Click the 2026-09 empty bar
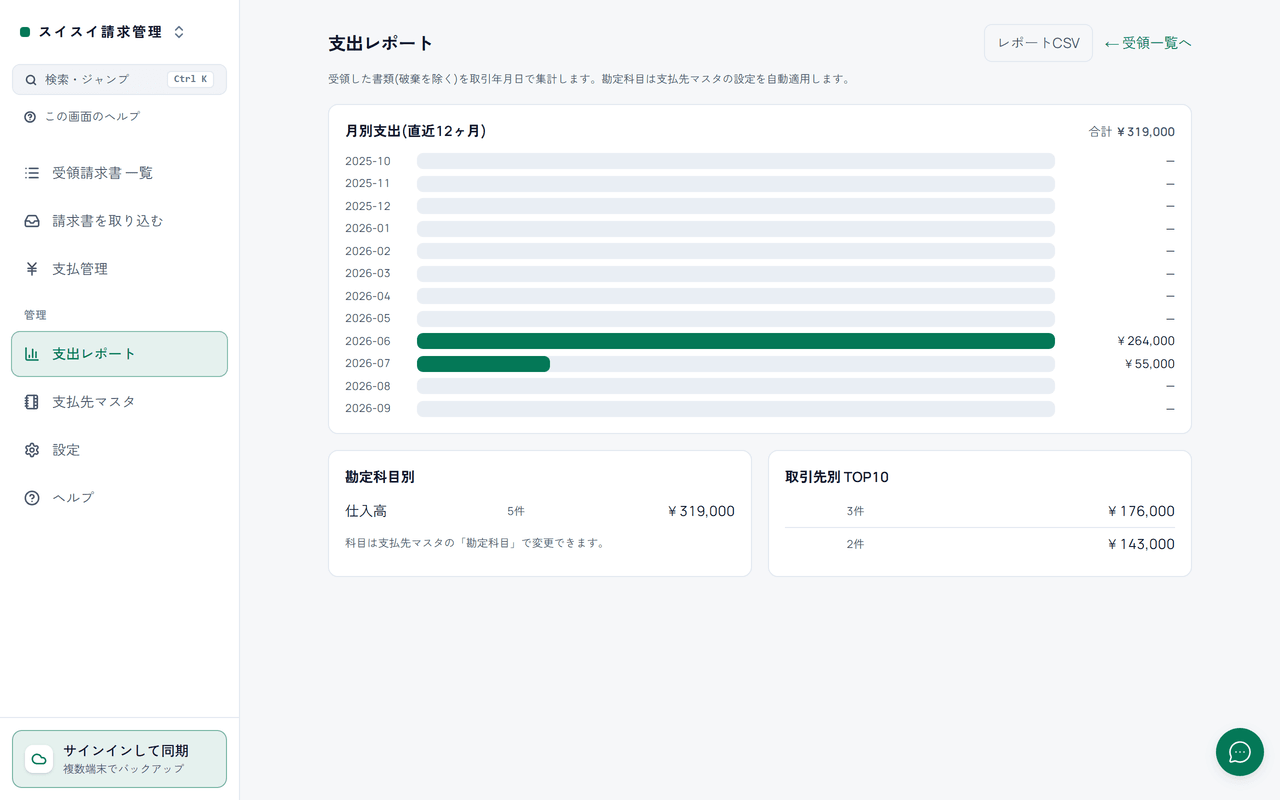Viewport: 1280px width, 800px height. 736,409
